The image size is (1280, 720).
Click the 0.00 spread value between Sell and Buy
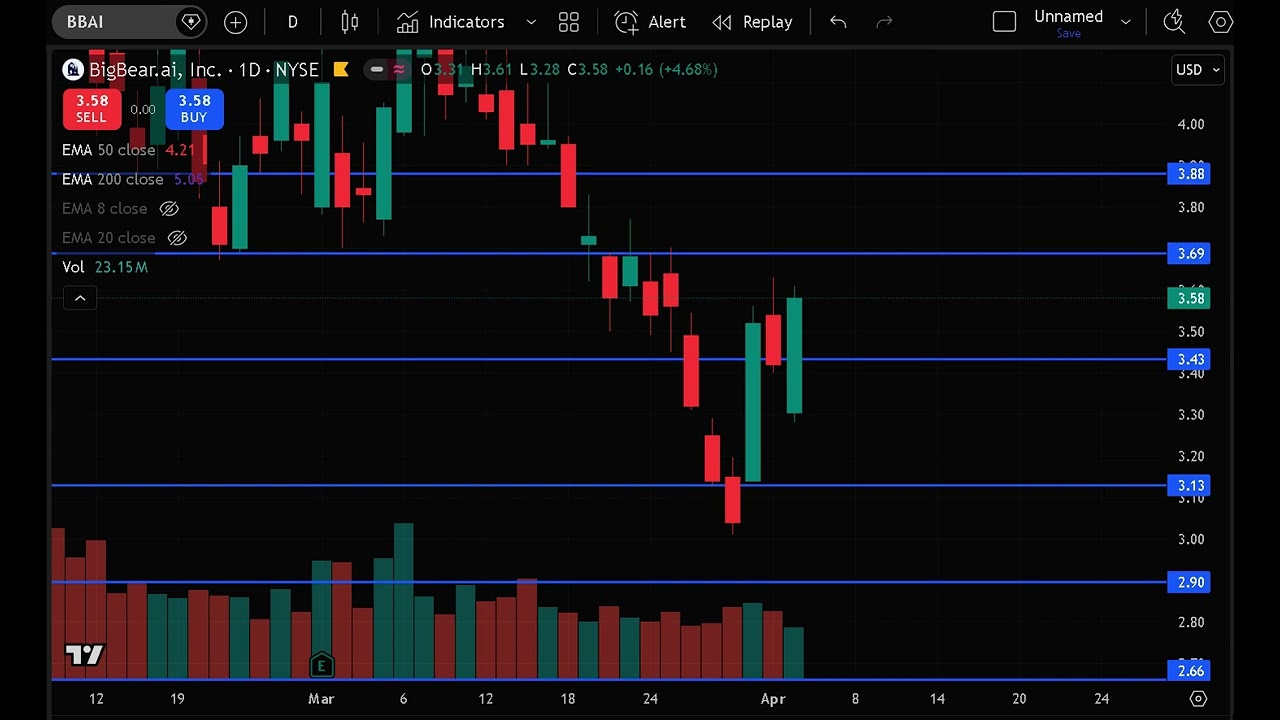[143, 109]
